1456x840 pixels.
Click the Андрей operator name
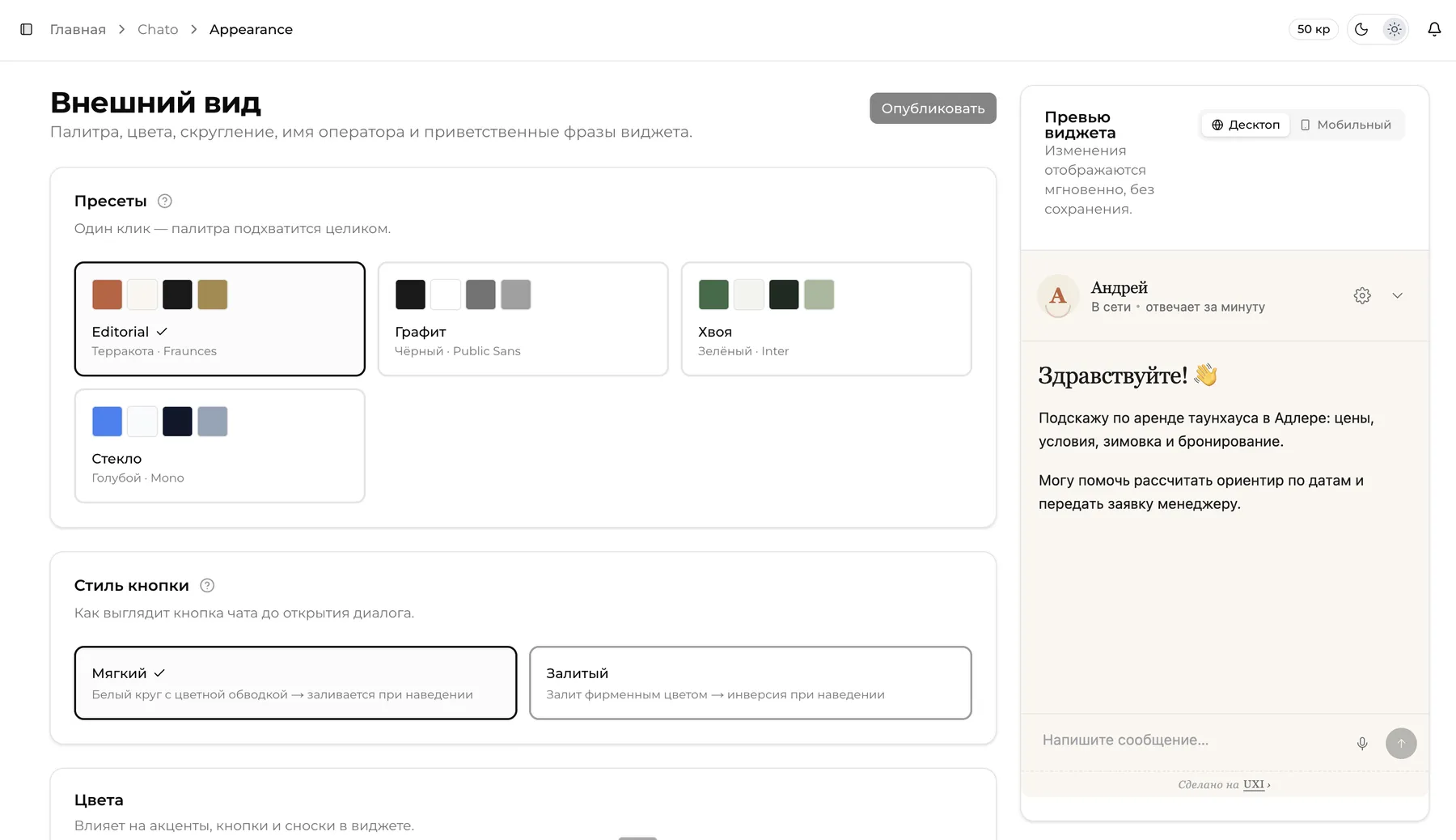[1120, 287]
